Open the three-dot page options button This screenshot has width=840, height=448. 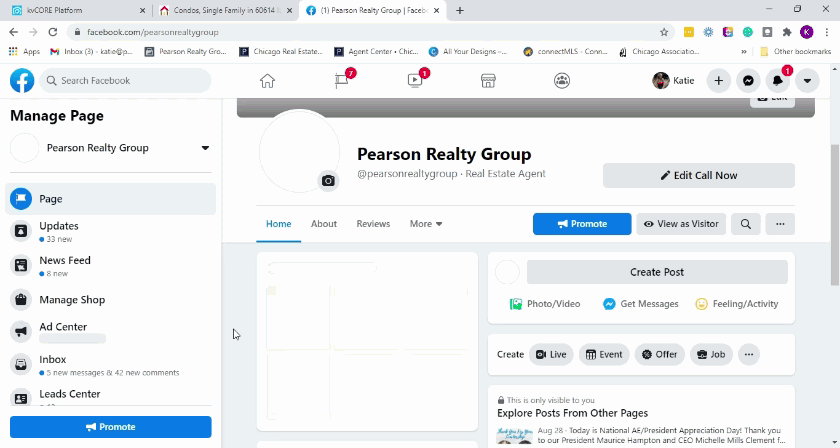(x=780, y=224)
